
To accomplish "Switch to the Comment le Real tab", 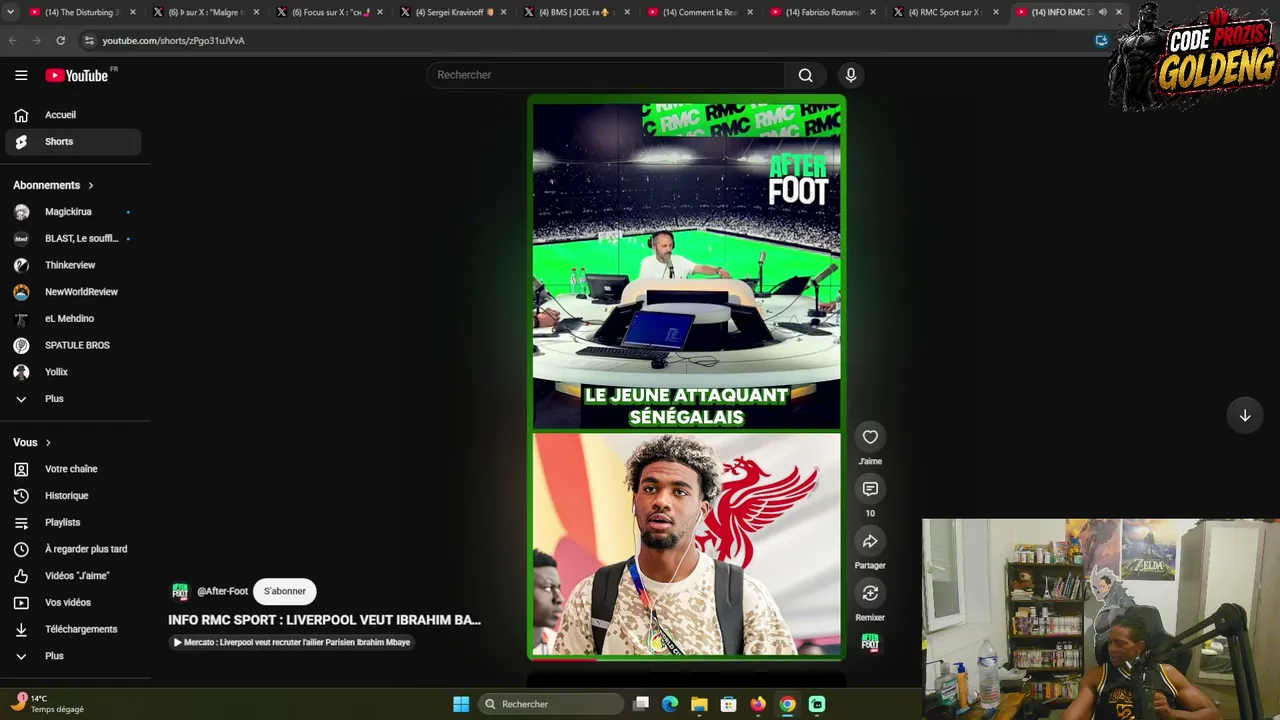I will coord(699,12).
